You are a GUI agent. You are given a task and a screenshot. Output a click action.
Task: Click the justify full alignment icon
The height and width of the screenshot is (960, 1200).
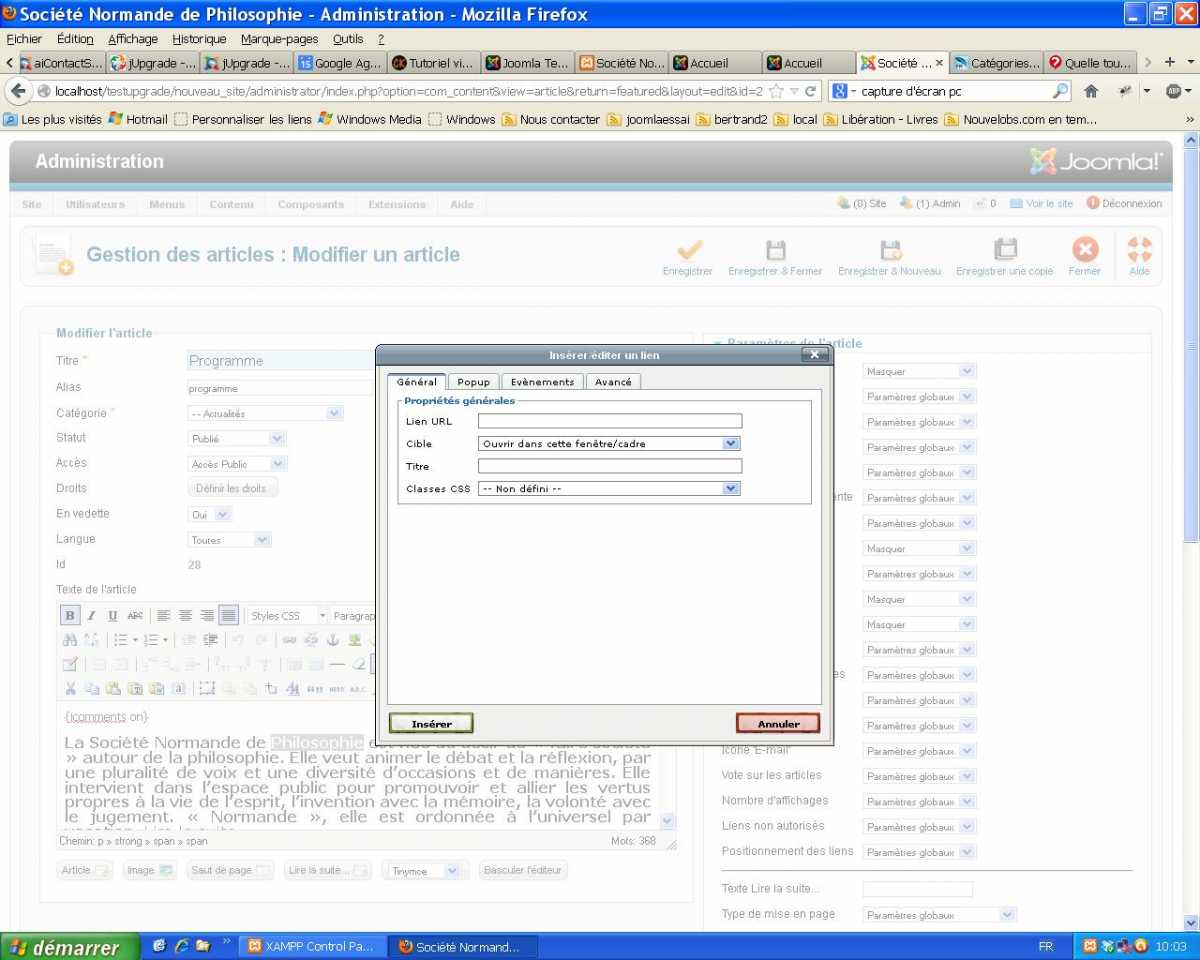[229, 616]
